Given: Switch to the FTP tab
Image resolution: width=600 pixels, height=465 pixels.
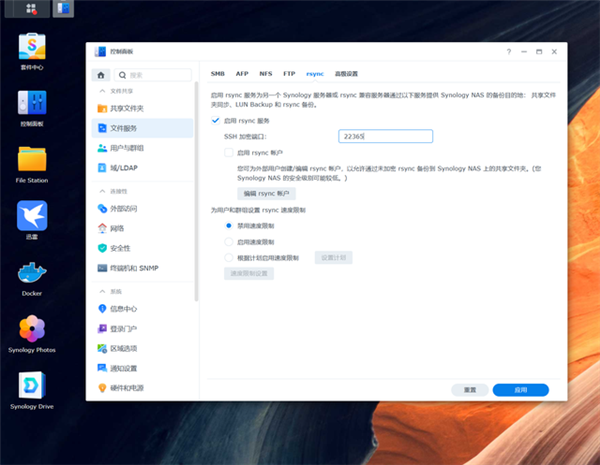Looking at the screenshot, I should point(289,74).
